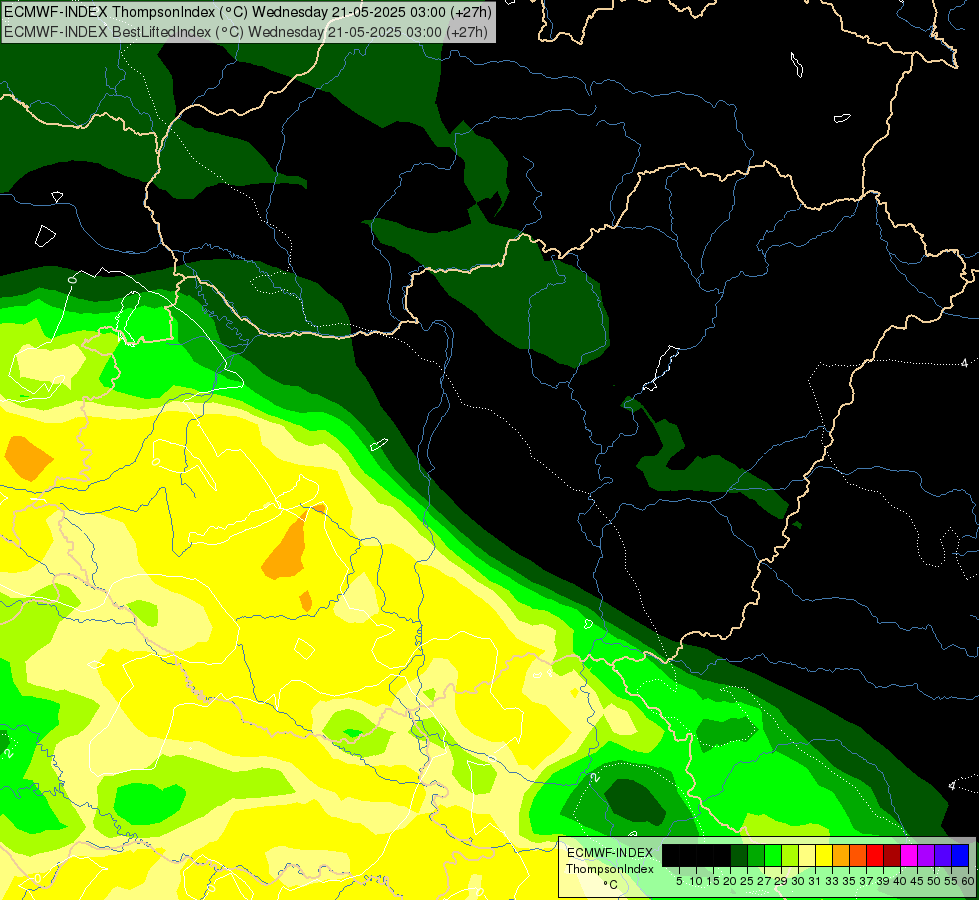Click the legend tick label '10'
979x900 pixels.
click(696, 881)
